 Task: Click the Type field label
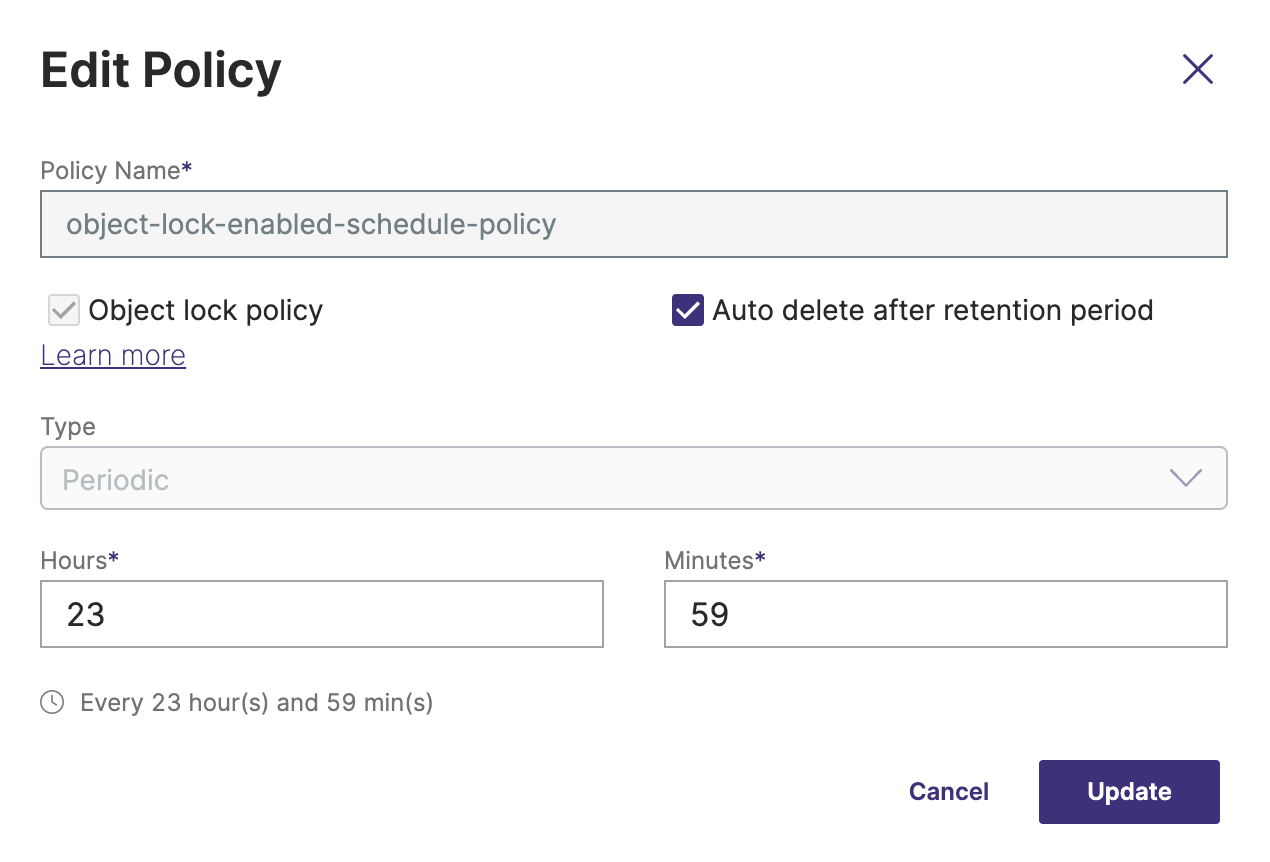(x=68, y=427)
